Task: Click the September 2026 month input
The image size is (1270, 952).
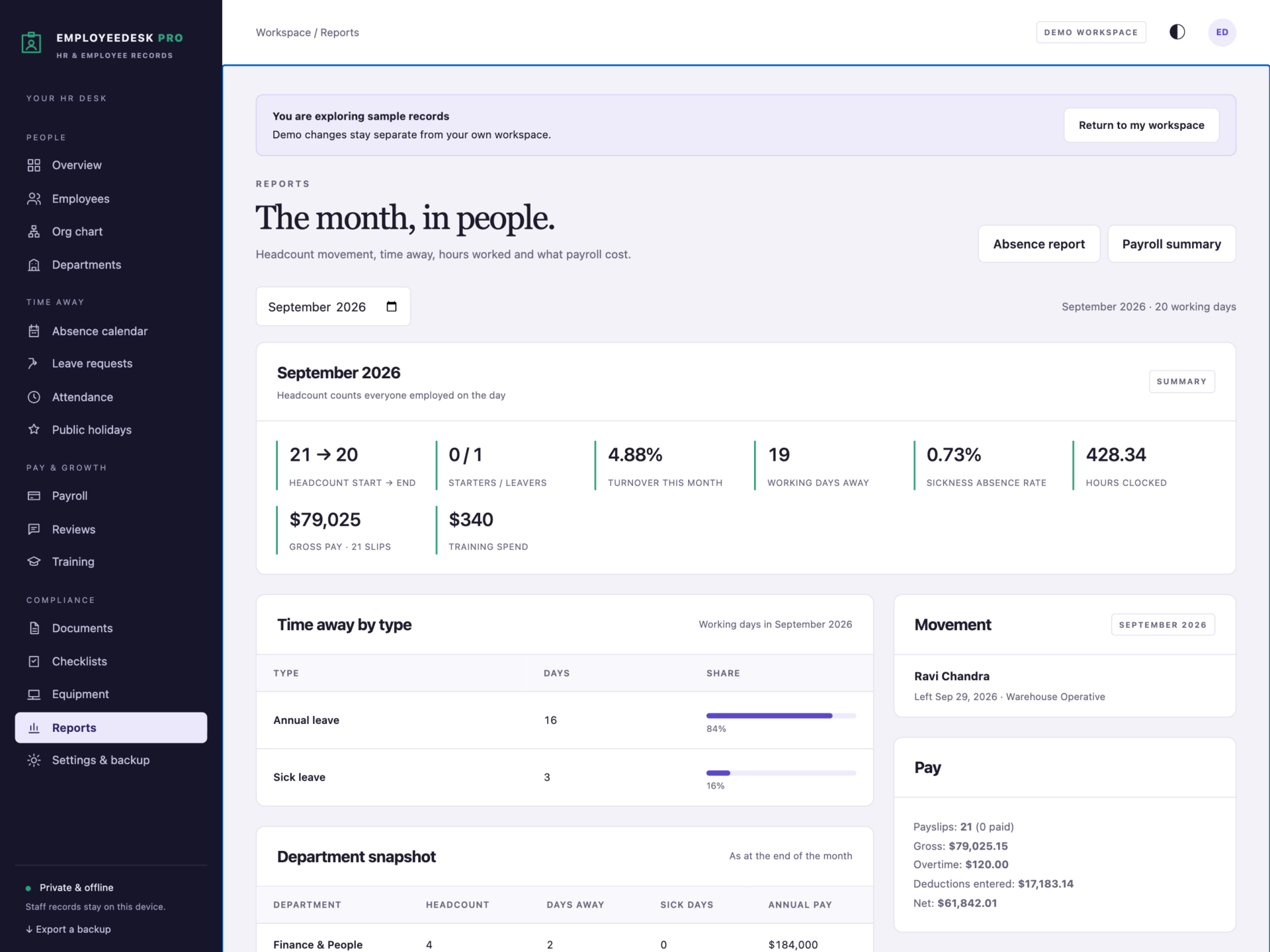Action: point(333,307)
